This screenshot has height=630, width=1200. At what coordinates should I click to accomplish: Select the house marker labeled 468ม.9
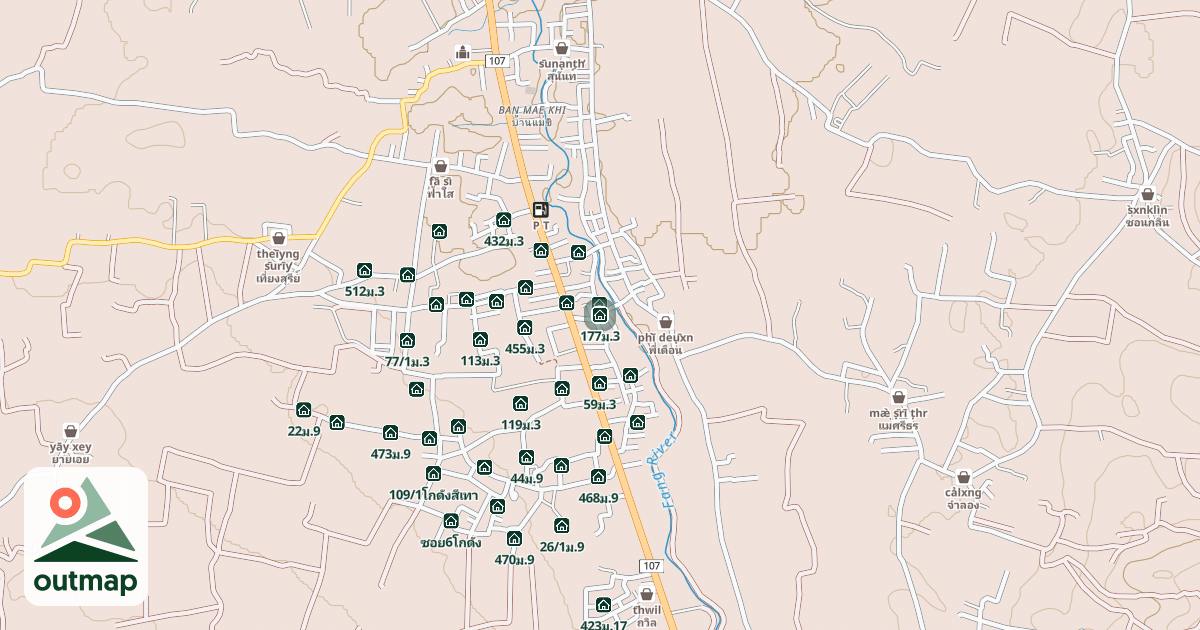(598, 477)
